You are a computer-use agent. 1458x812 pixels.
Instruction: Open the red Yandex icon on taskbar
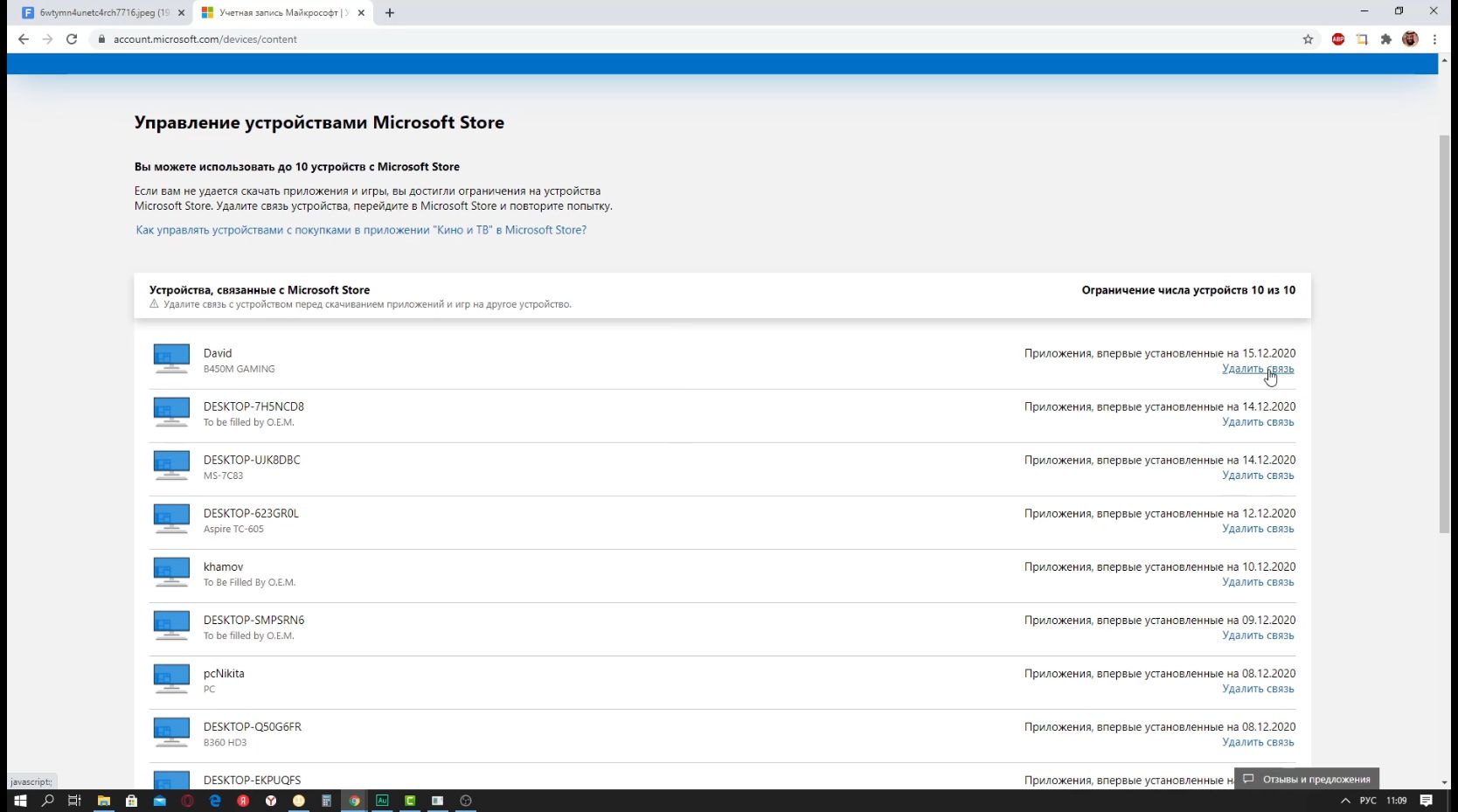[x=243, y=801]
